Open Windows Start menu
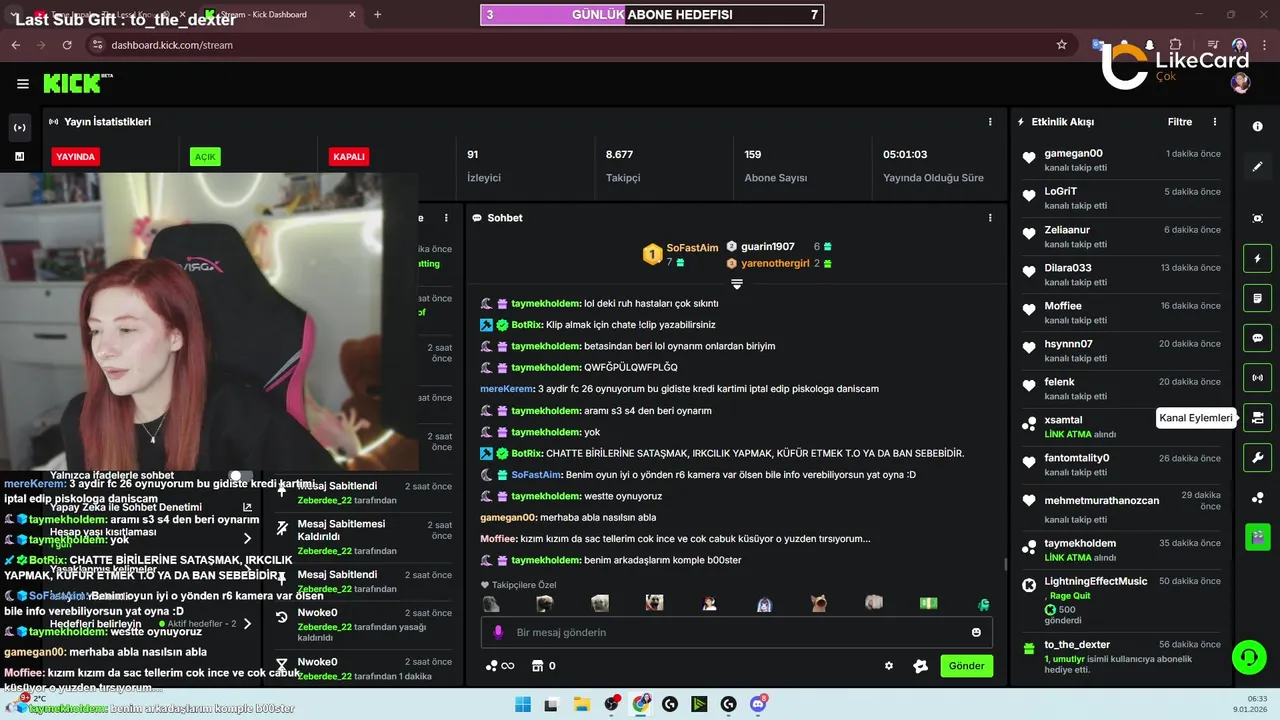Viewport: 1280px width, 720px height. (523, 704)
